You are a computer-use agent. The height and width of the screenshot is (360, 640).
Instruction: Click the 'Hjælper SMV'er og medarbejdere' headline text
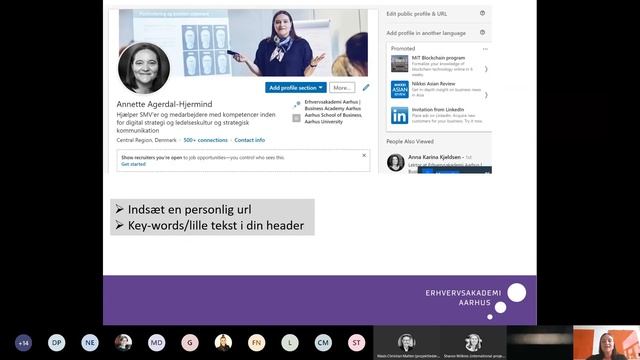click(196, 122)
